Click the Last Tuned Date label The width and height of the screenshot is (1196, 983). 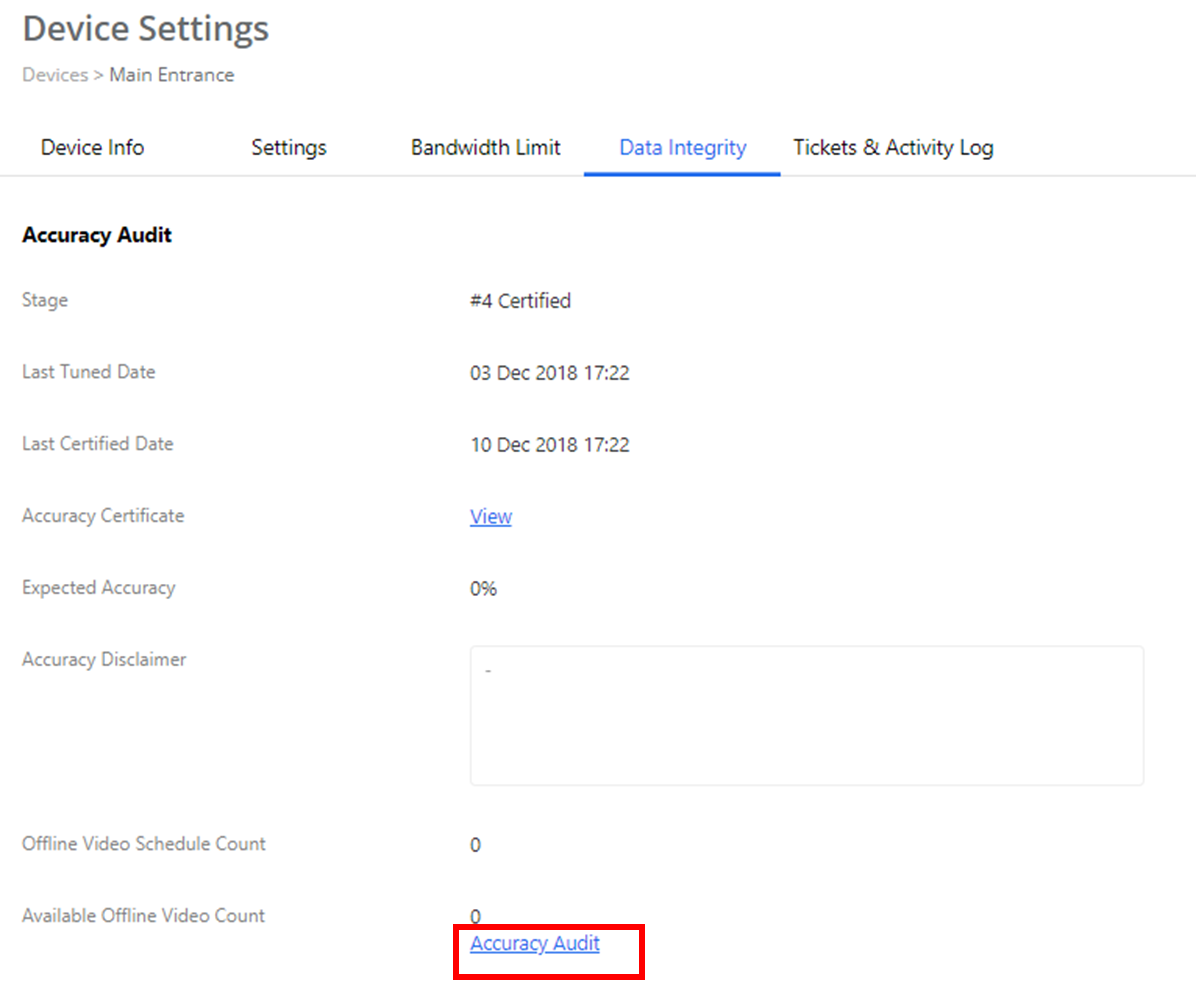coord(88,372)
